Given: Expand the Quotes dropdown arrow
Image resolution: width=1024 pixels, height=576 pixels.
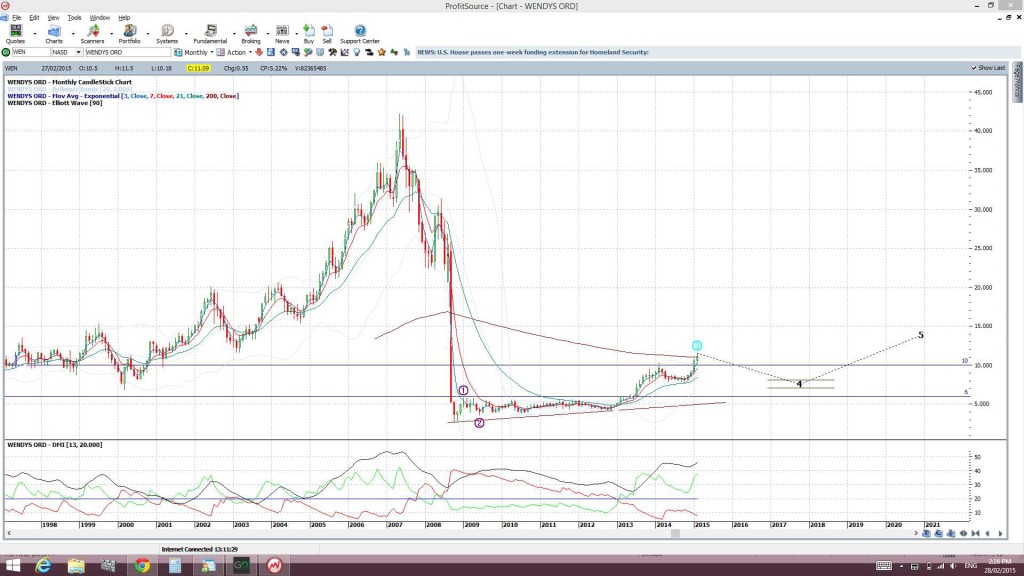Looking at the screenshot, I should click(x=35, y=34).
